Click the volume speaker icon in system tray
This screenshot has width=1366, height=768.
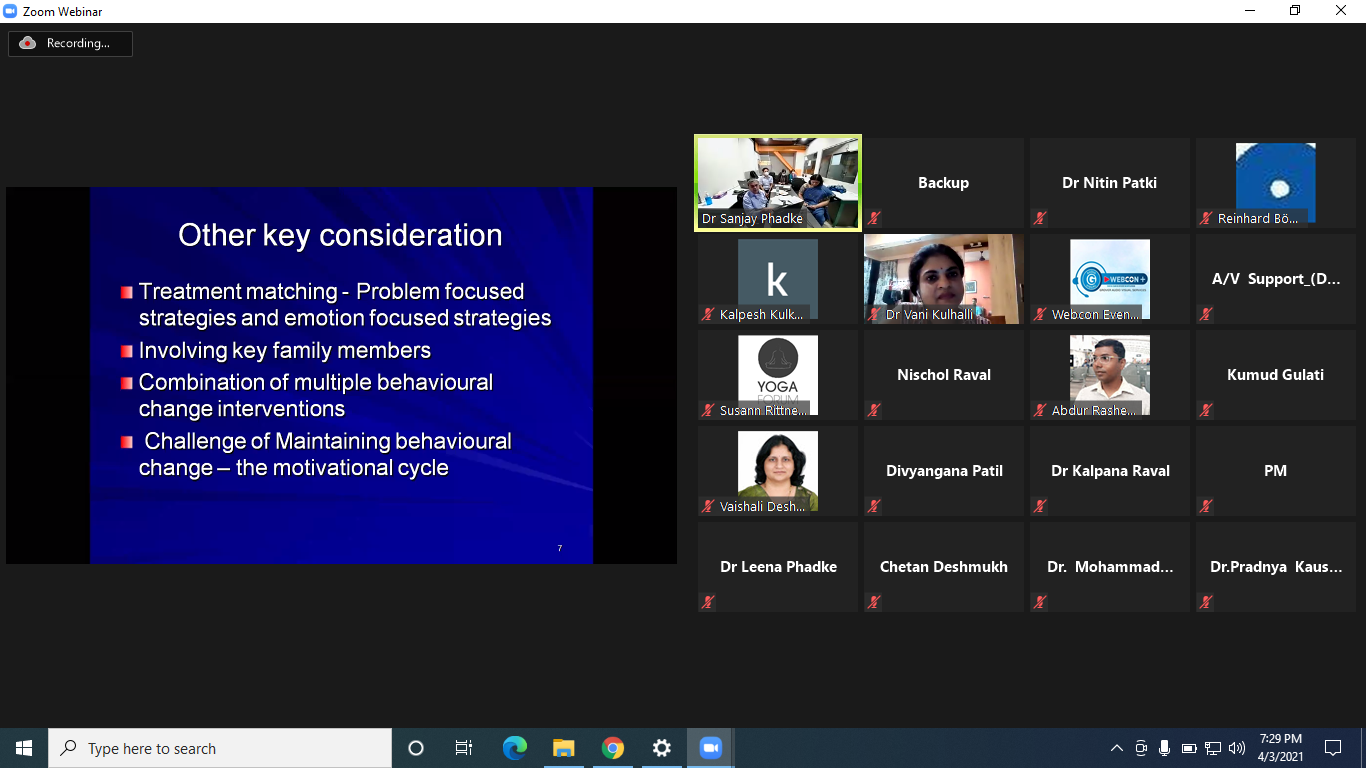(1237, 748)
